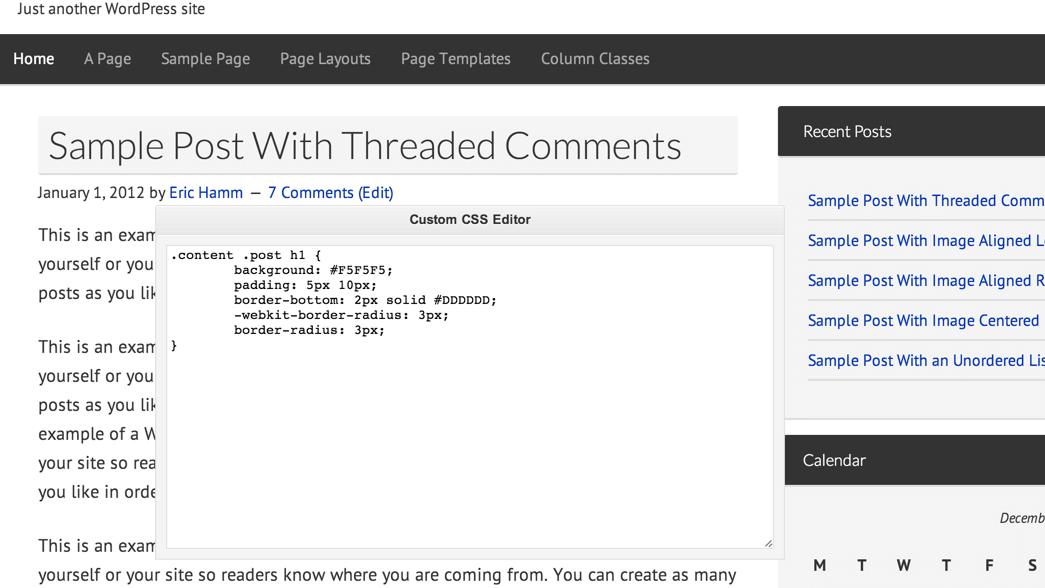1045x588 pixels.
Task: Open Sample Post With Threaded Comments title
Action: pyautogui.click(x=365, y=145)
